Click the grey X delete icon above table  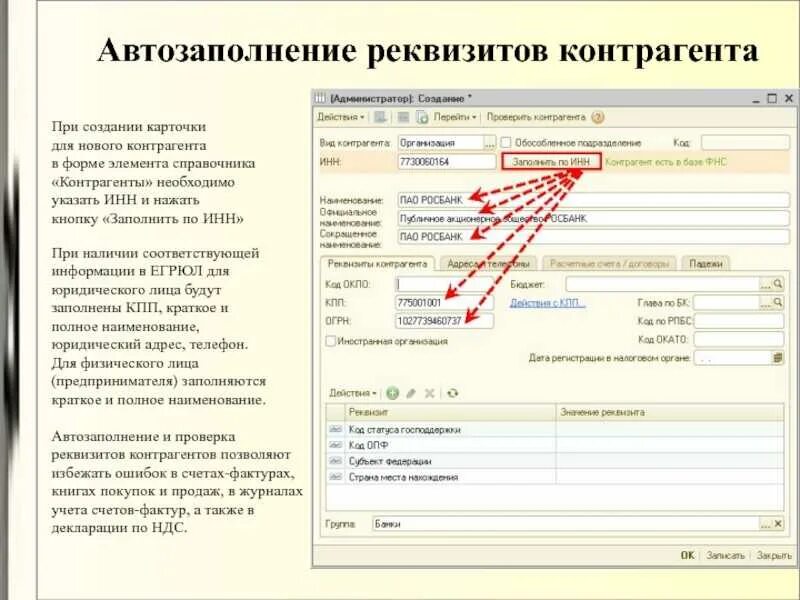[430, 393]
